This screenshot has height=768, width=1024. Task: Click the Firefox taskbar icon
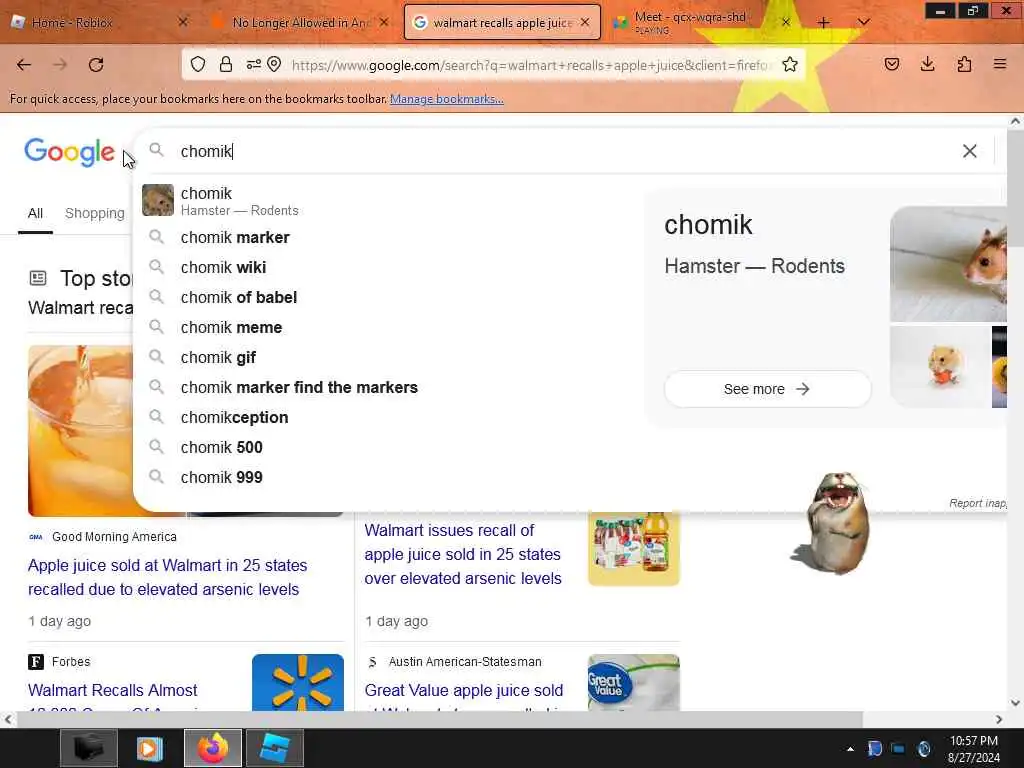pos(213,748)
